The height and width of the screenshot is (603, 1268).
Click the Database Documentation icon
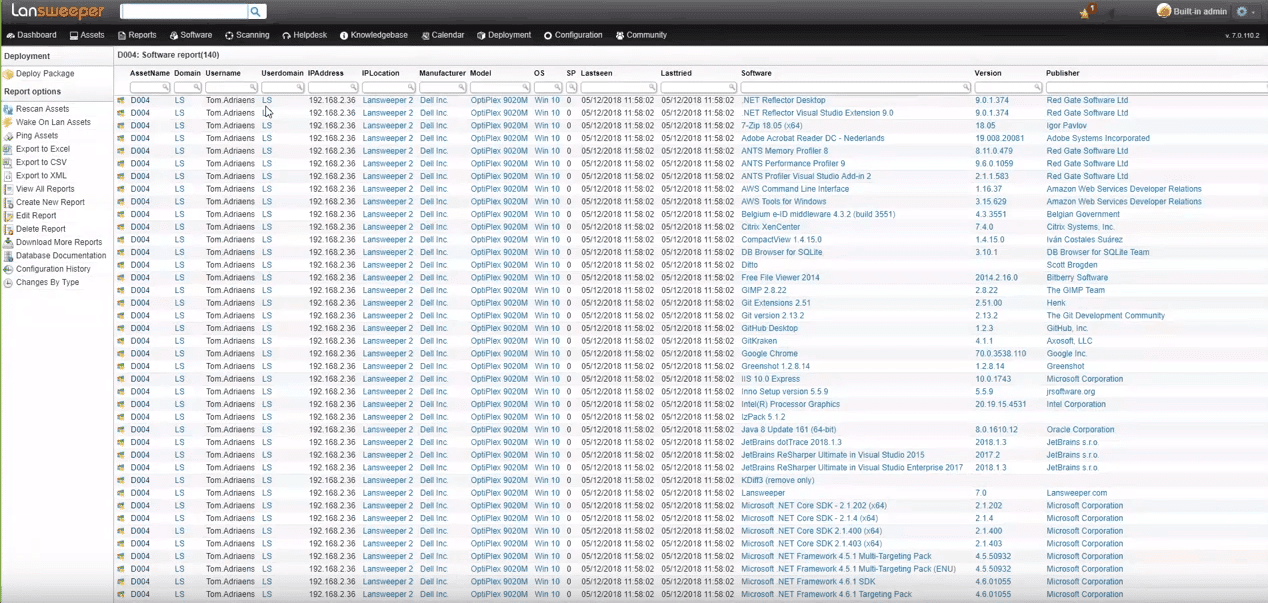[8, 256]
